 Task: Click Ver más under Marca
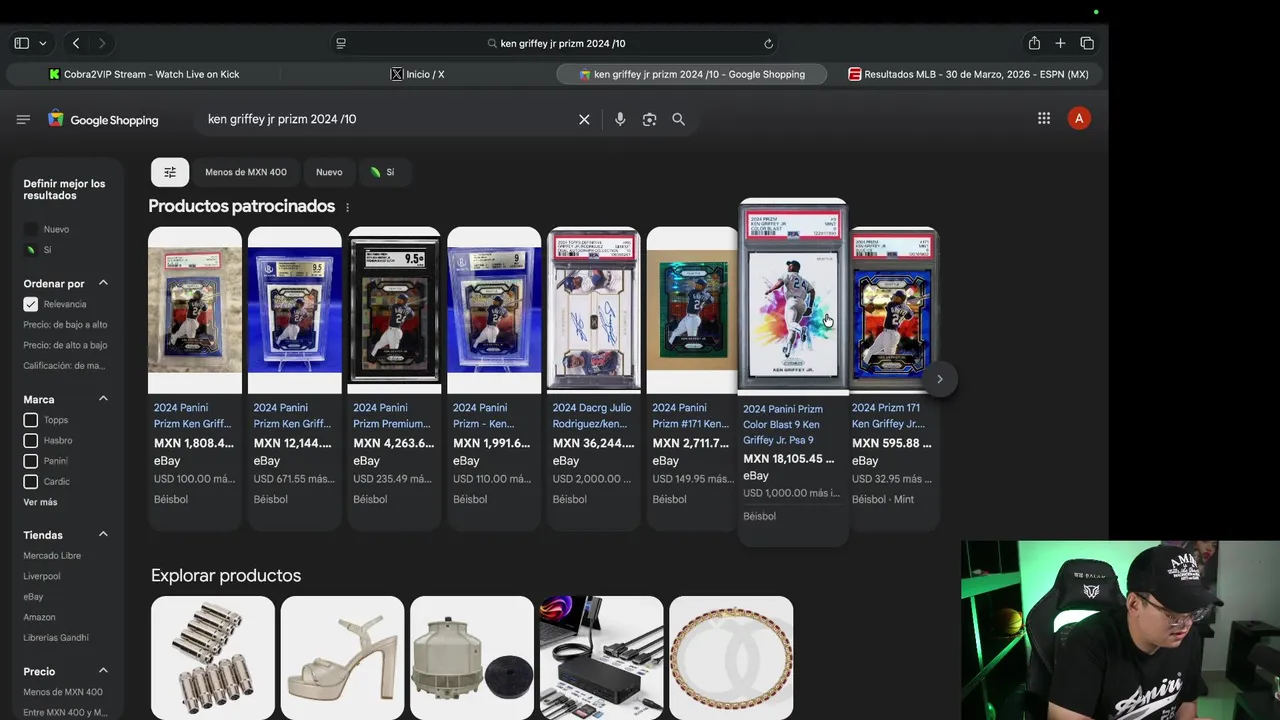coord(40,502)
